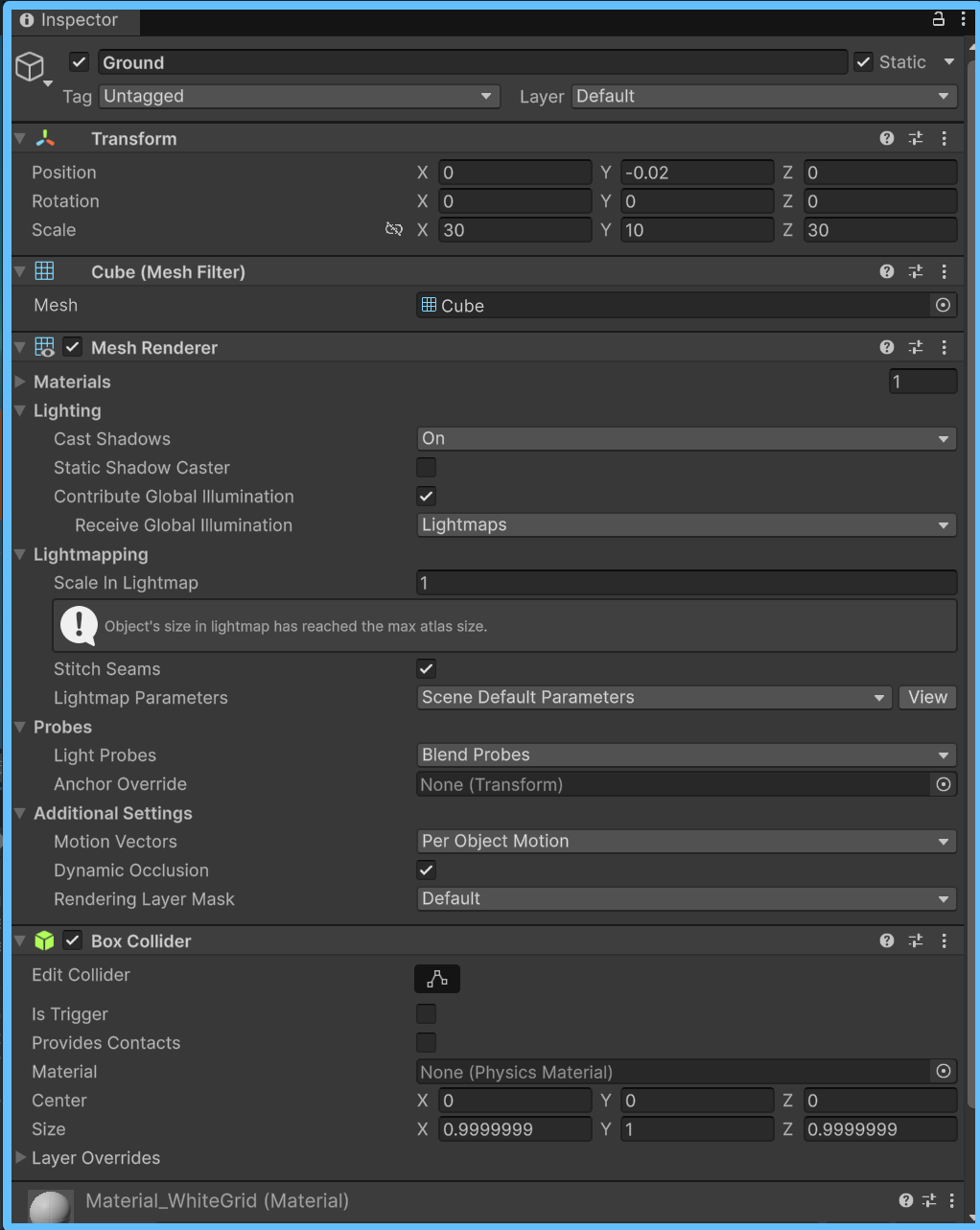Click the Edit Collider button

437,979
